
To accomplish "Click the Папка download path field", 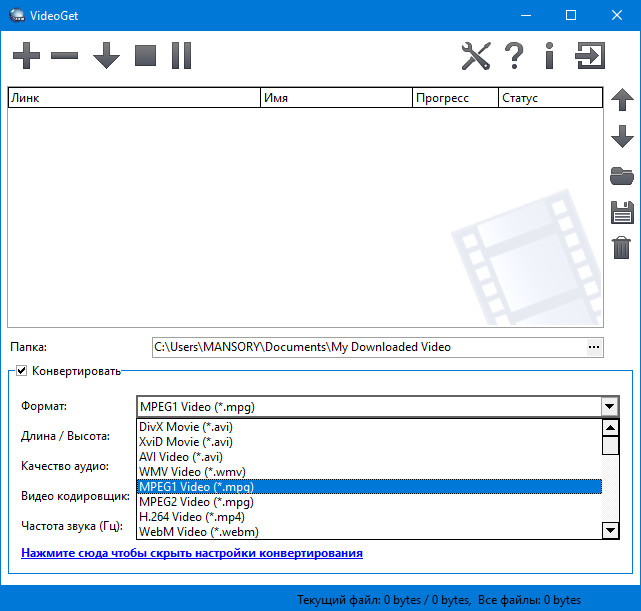I will 367,347.
